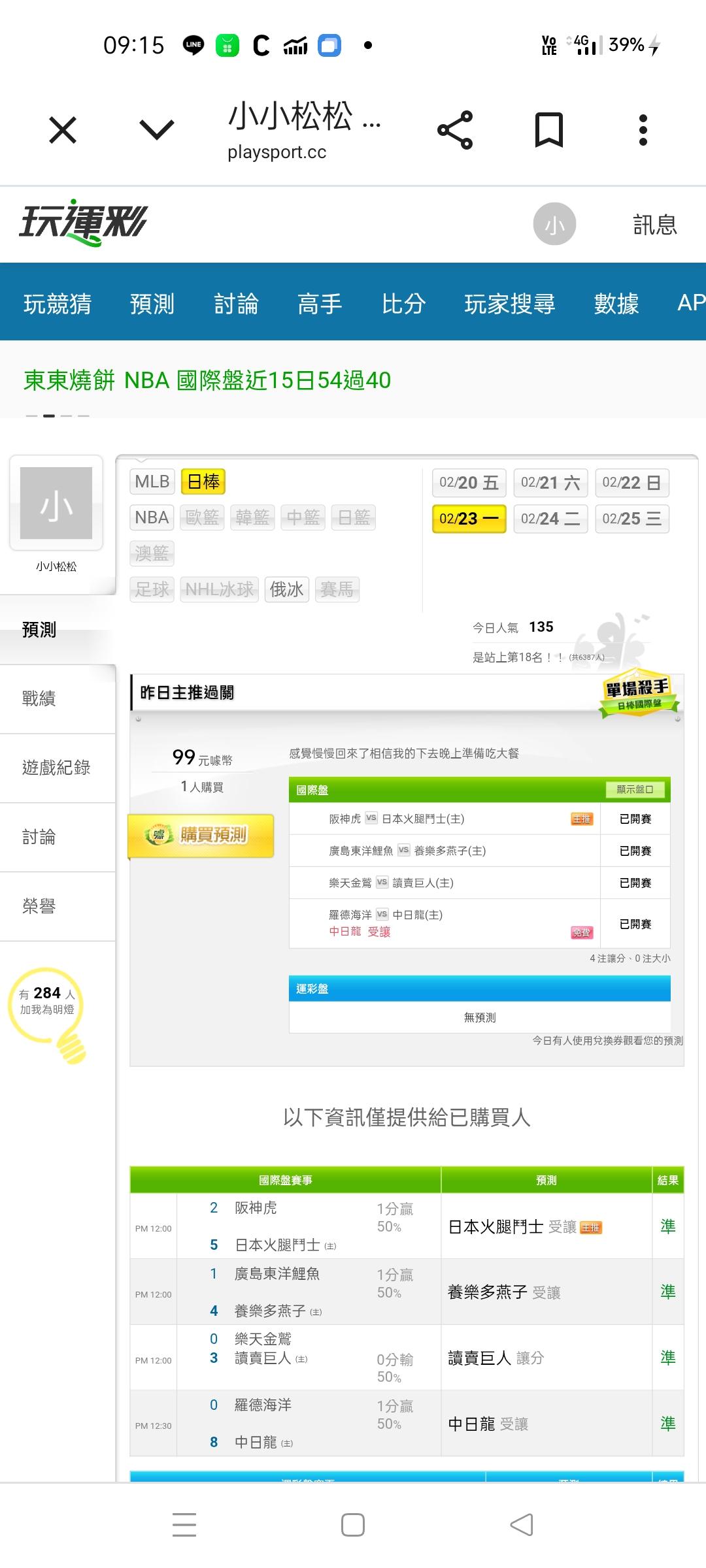Click the 運彩盤 blue header
706x1568 pixels.
tap(480, 988)
